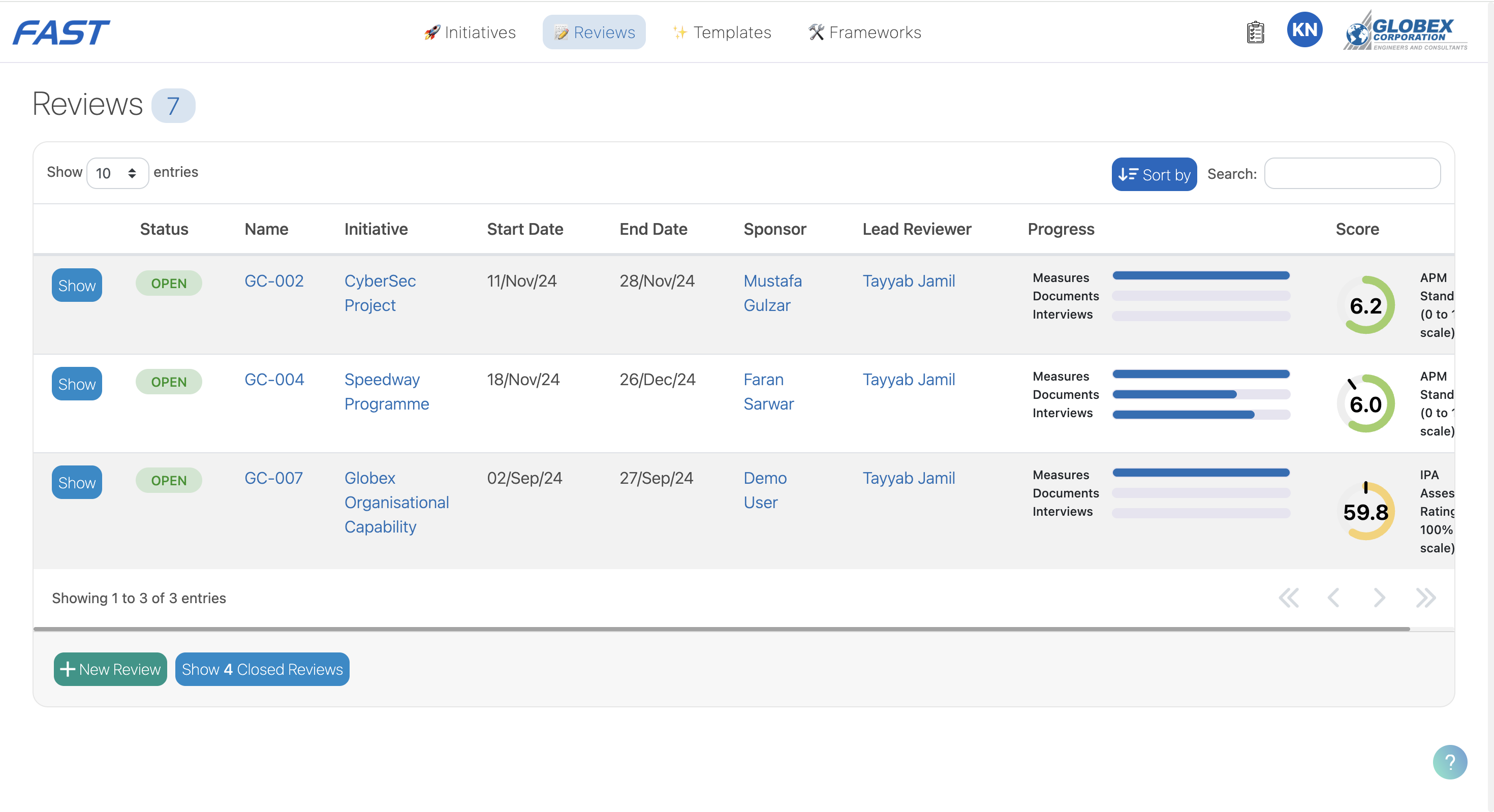Click the 6.2 score gauge for GC-002
This screenshot has height=812, width=1494.
1366,305
